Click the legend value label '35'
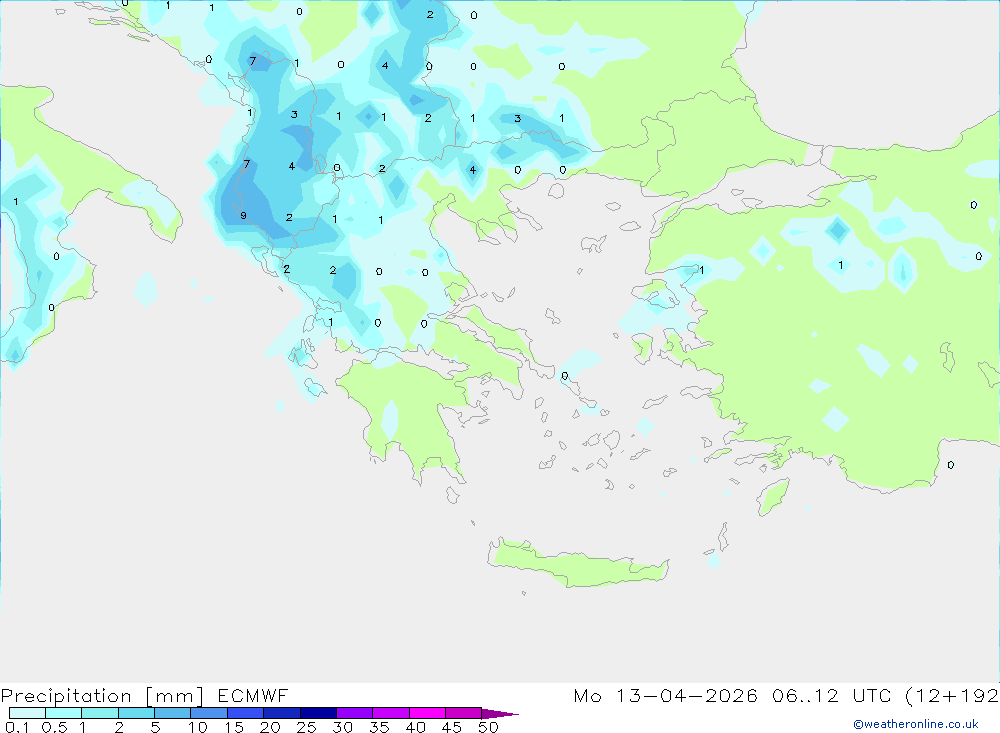Viewport: 1000px width, 733px height. pos(379,727)
